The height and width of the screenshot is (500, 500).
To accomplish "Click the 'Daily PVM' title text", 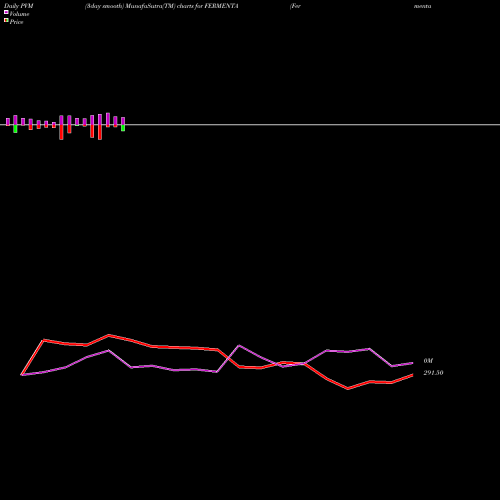I will 19,6.
